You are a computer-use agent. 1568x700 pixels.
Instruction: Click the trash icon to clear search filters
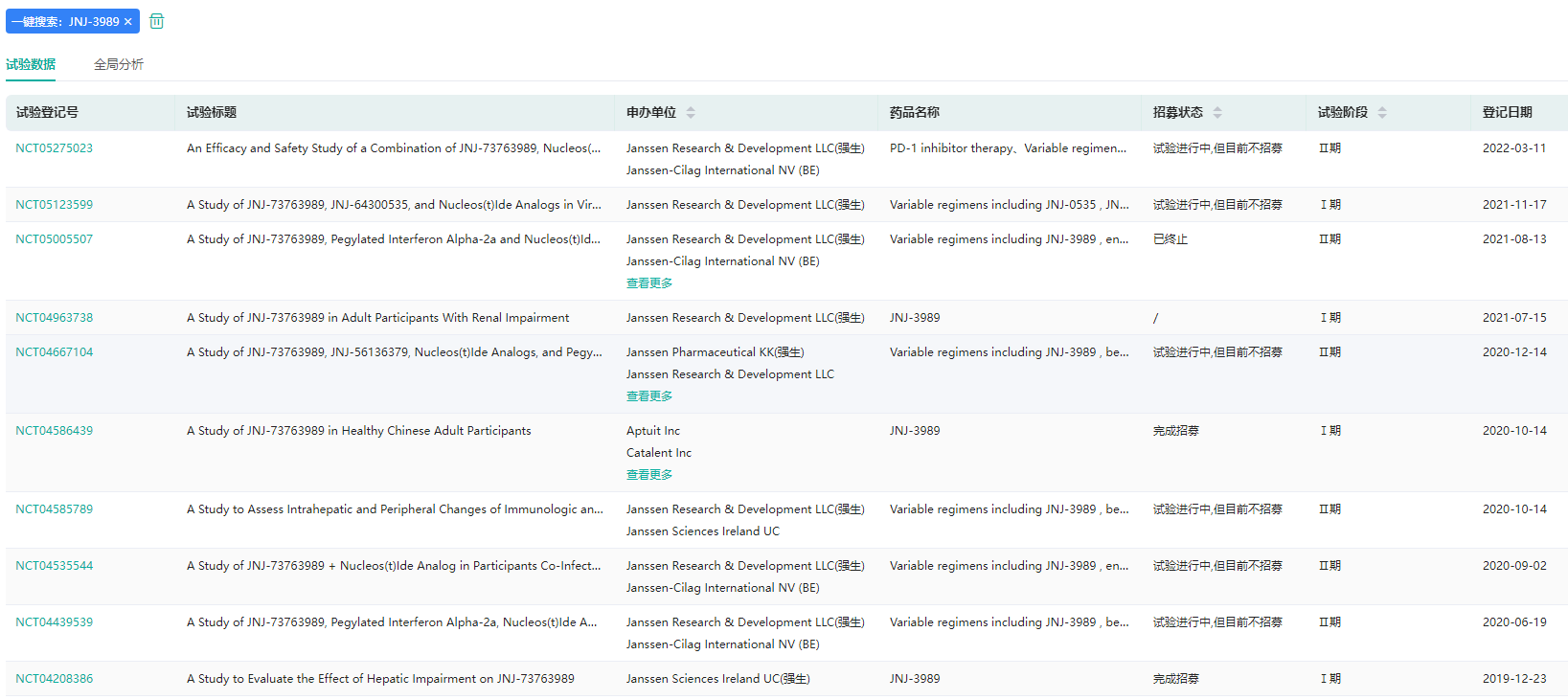click(x=157, y=21)
